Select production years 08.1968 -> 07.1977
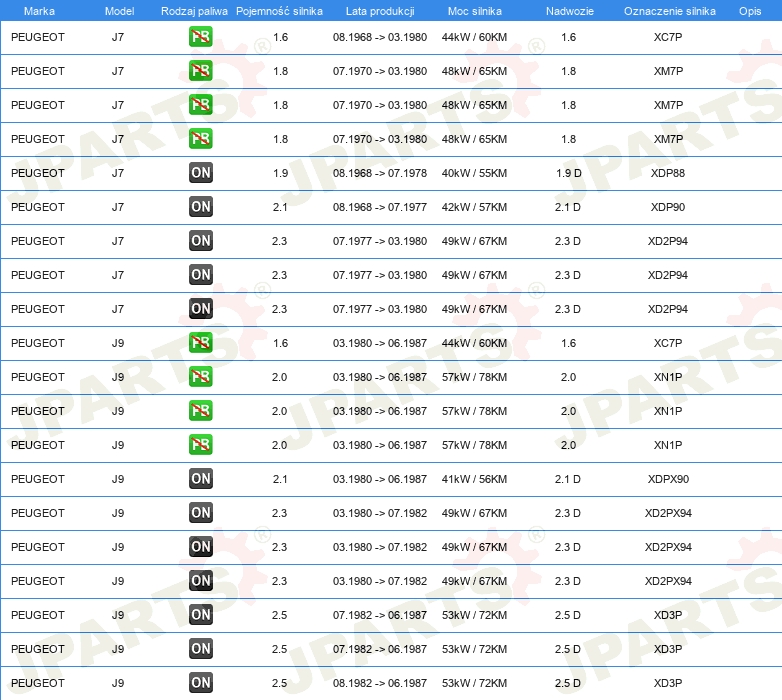This screenshot has width=782, height=700. (380, 207)
